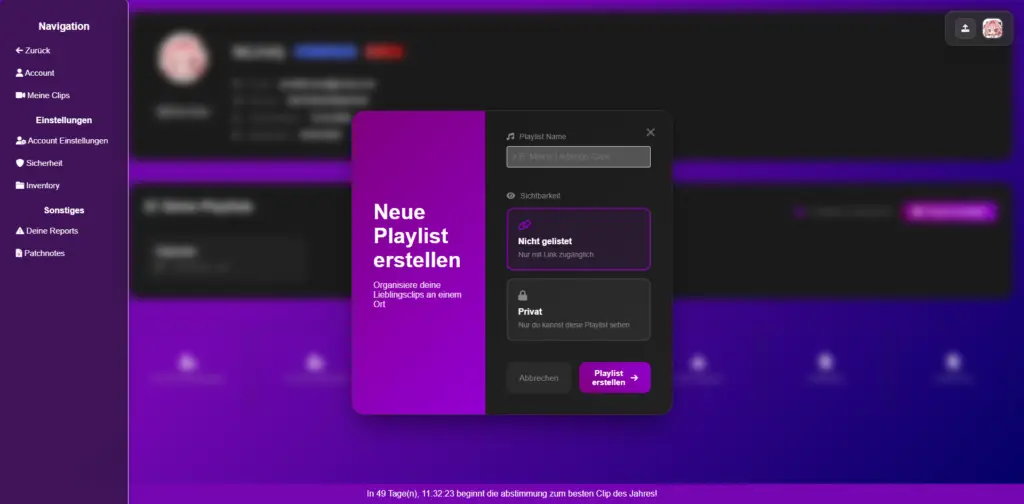The width and height of the screenshot is (1024, 504).
Task: Click the shield icon beside Sicherheit
Action: tap(19, 163)
